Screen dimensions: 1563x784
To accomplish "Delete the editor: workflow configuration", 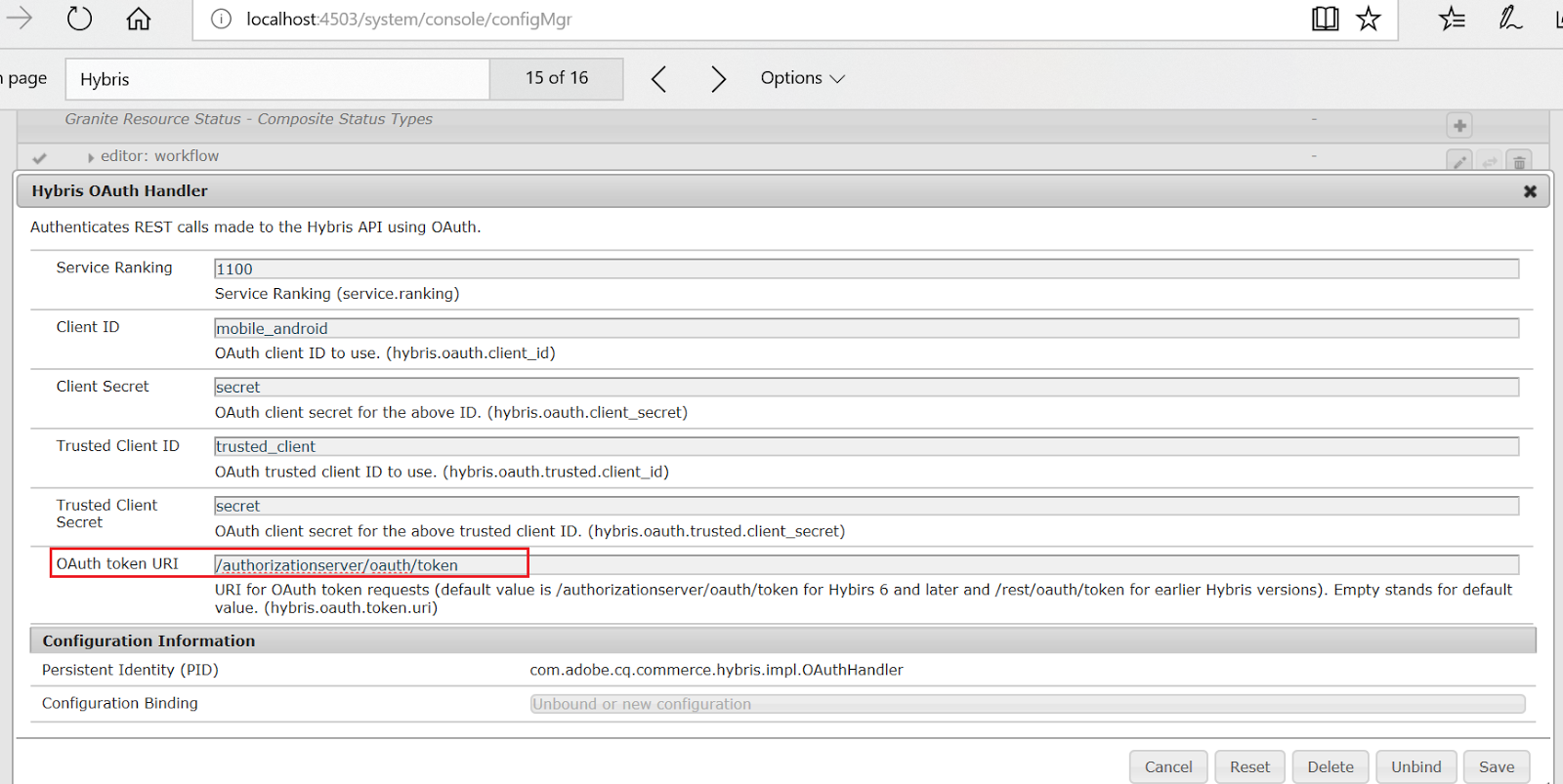I will tap(1519, 162).
